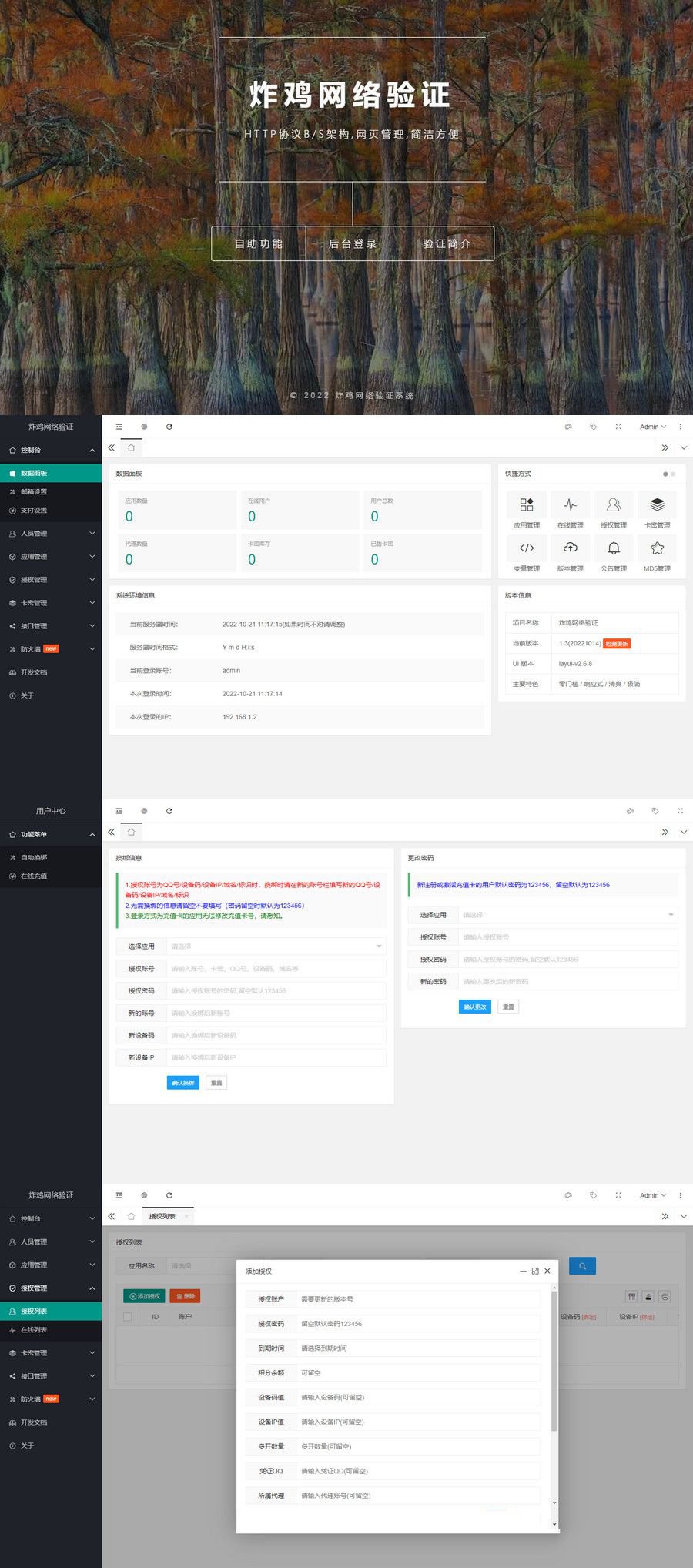
Task: Switch to second 快捷方式 carousel dot
Action: coord(673,474)
